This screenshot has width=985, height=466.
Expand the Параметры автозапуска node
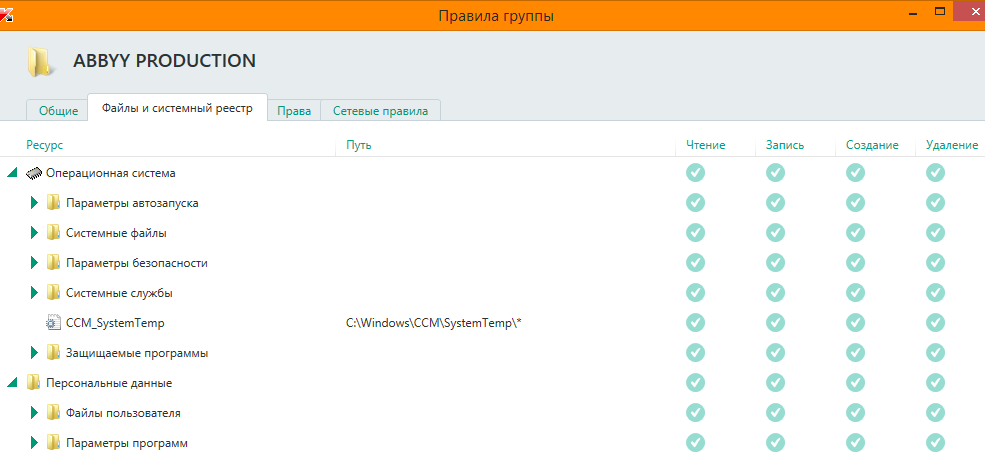pyautogui.click(x=35, y=203)
